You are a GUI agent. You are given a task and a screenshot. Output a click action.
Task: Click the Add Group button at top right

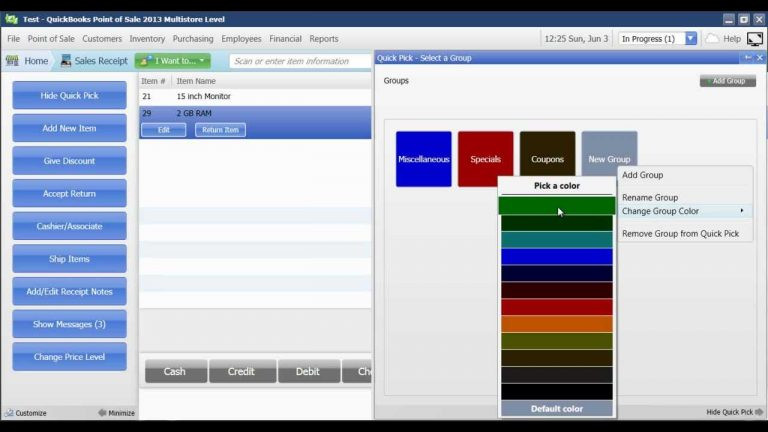click(728, 81)
